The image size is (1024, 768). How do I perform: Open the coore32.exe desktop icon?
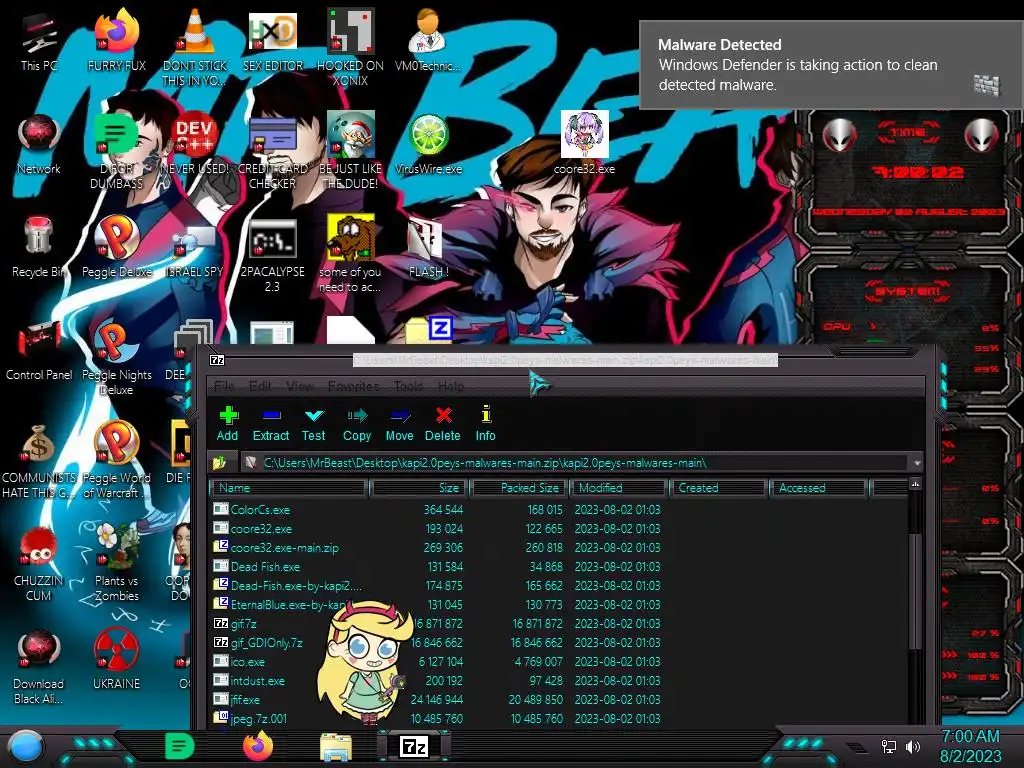click(584, 143)
